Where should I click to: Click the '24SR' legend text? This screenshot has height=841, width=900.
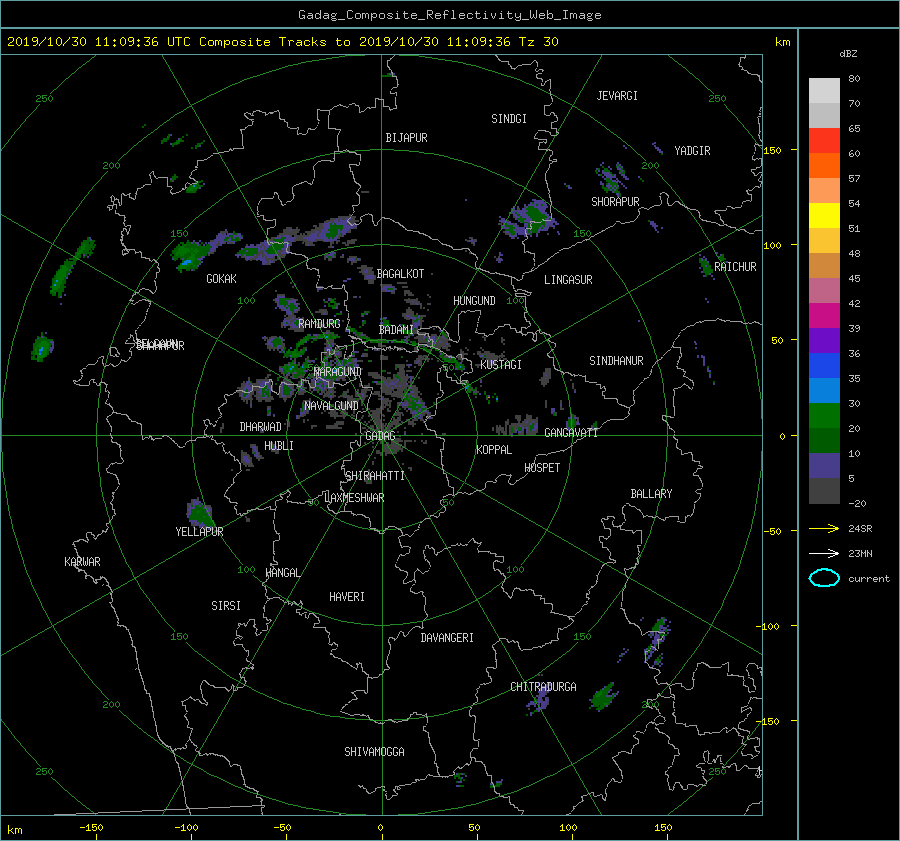point(860,529)
